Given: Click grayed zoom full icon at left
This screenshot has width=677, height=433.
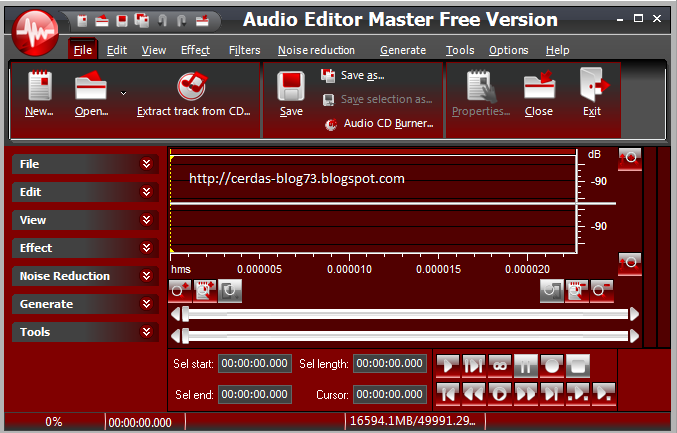Looking at the screenshot, I should tap(230, 291).
